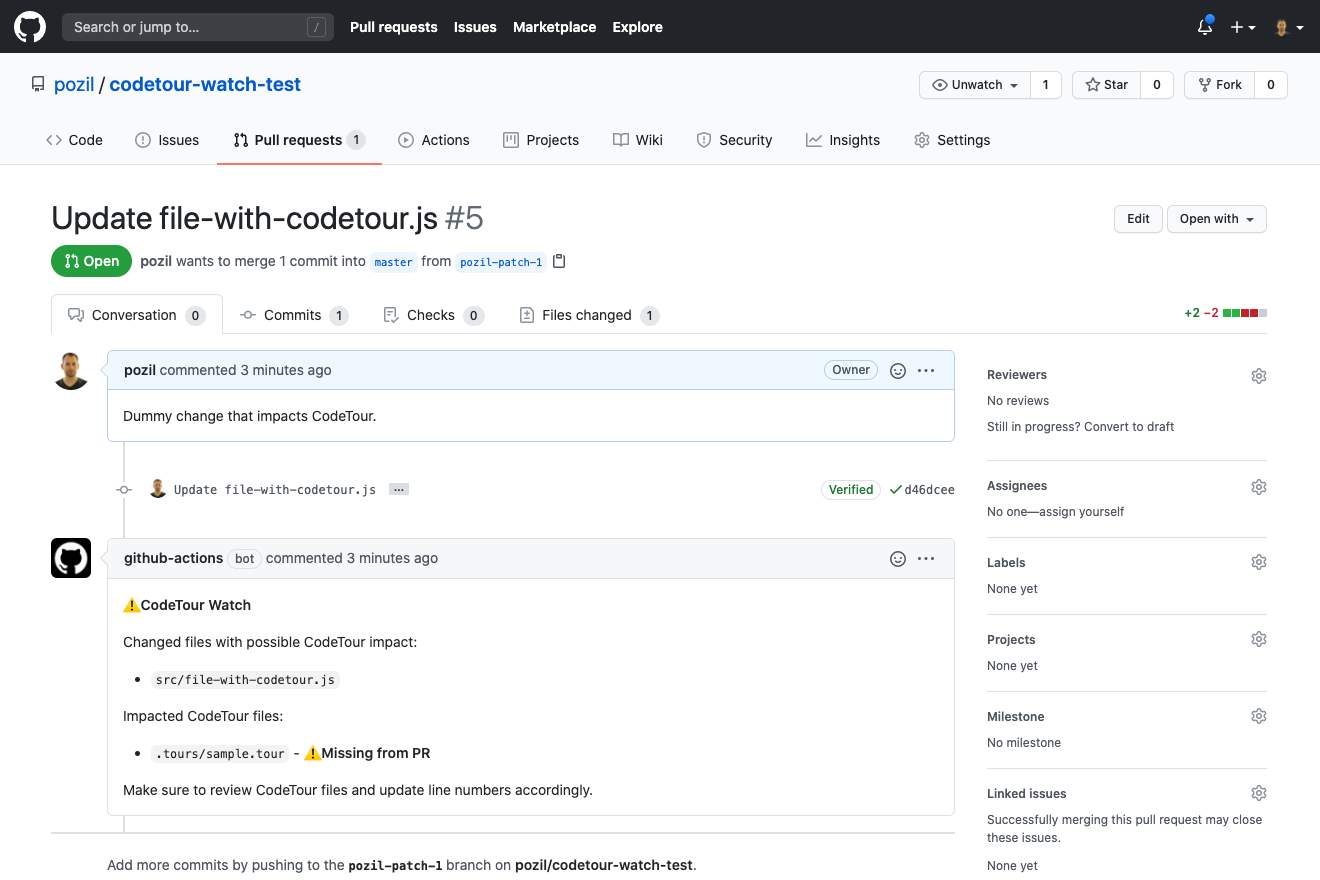Click the Convert to draft link
The width and height of the screenshot is (1320, 880).
[1130, 427]
